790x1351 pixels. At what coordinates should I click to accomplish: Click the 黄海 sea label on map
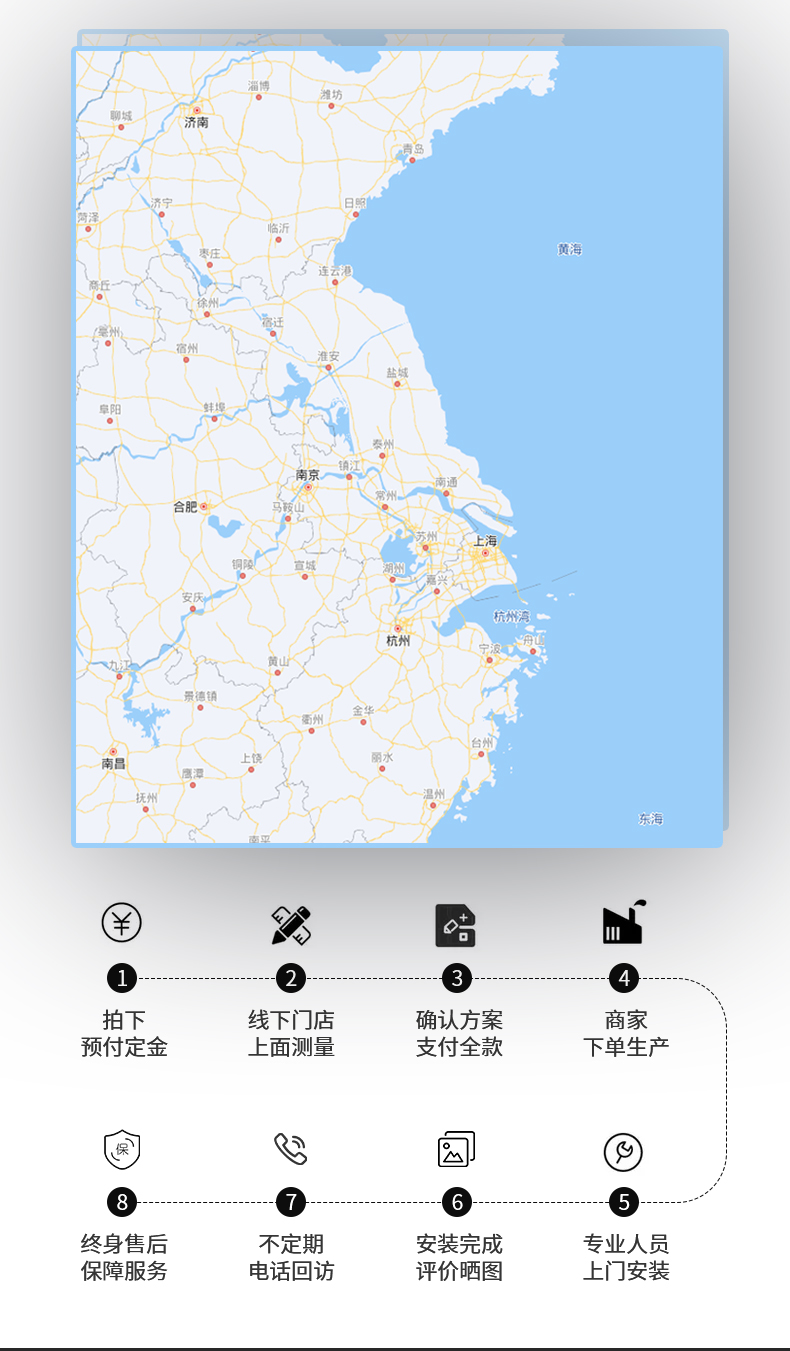click(569, 249)
